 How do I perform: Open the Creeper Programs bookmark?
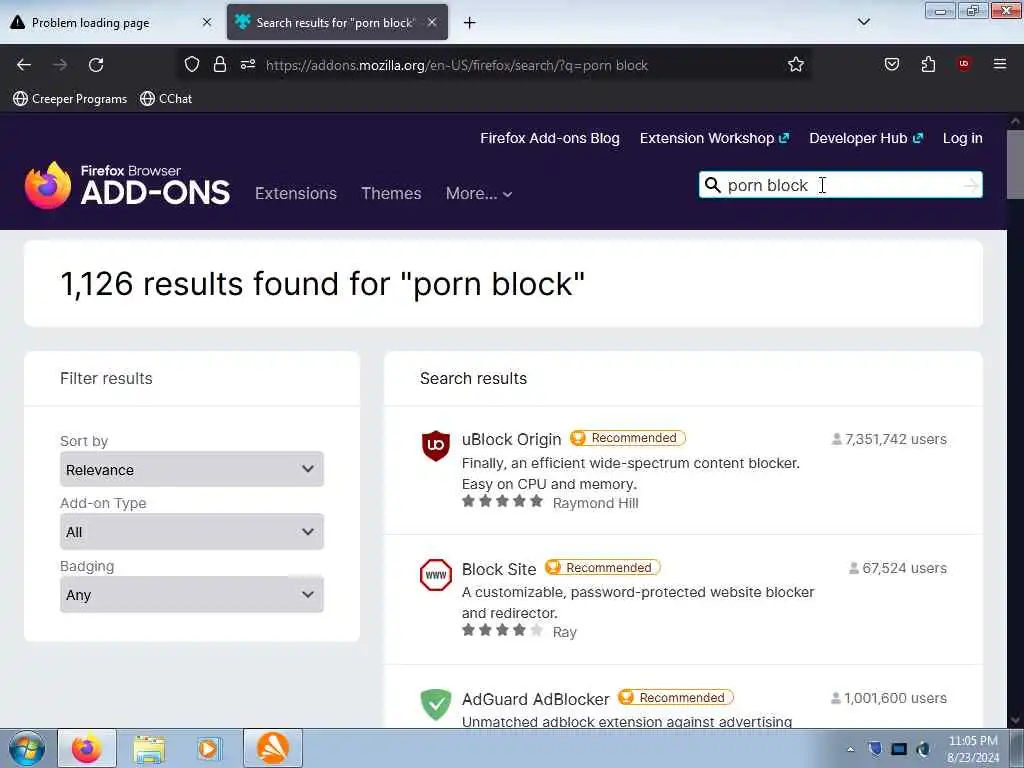coord(71,99)
